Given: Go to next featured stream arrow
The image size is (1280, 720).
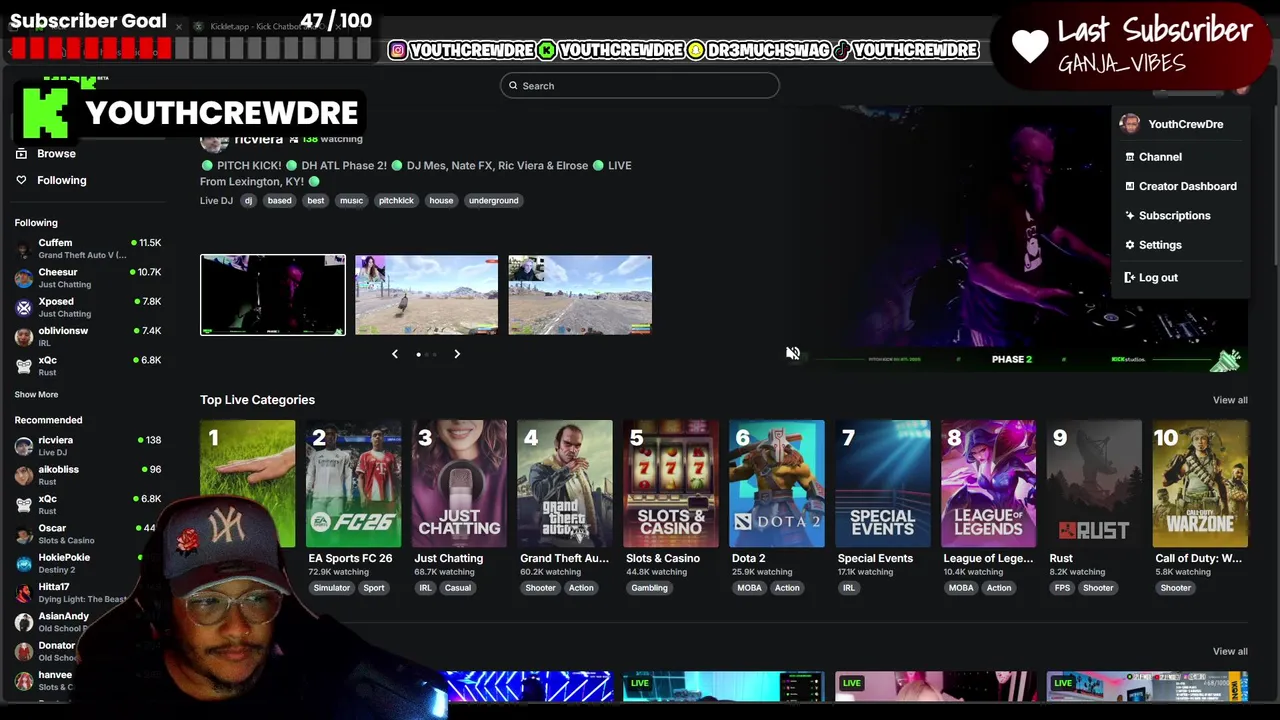Looking at the screenshot, I should [x=457, y=354].
